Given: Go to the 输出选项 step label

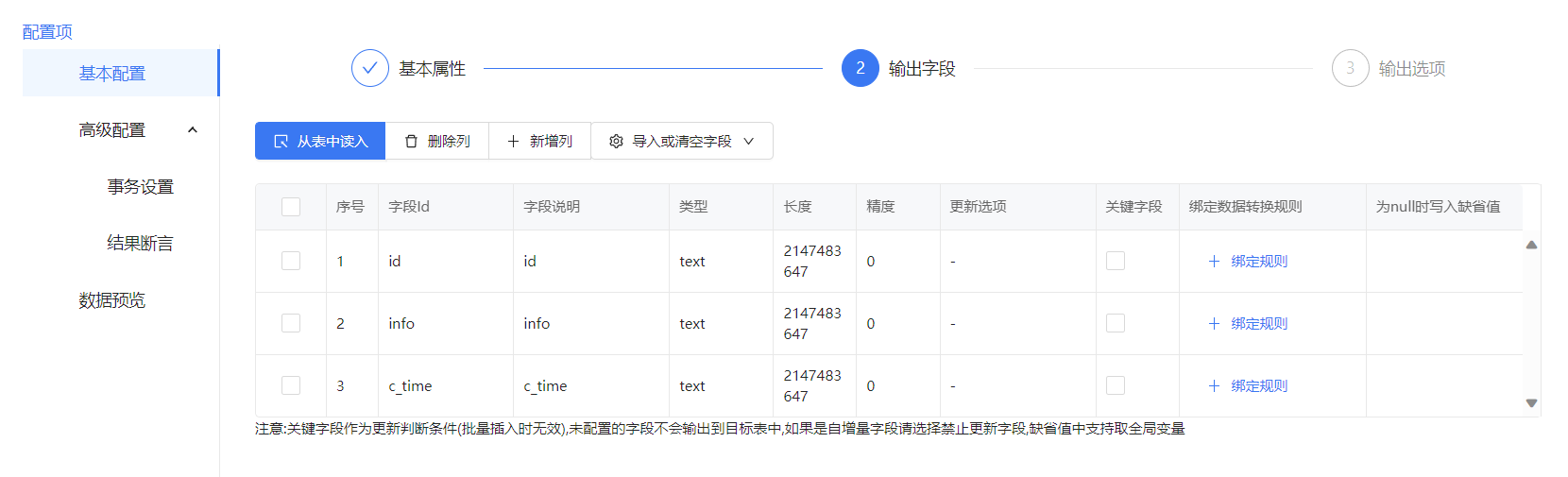Looking at the screenshot, I should click(1412, 68).
